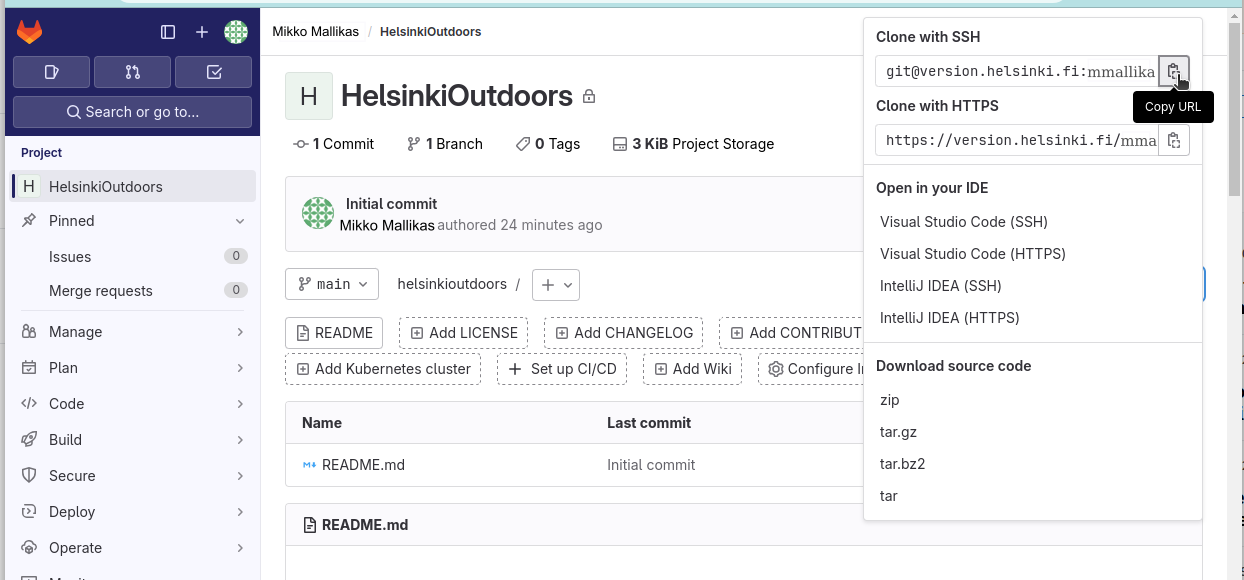Open the Initial commit title link
The width and height of the screenshot is (1244, 580).
coord(391,204)
